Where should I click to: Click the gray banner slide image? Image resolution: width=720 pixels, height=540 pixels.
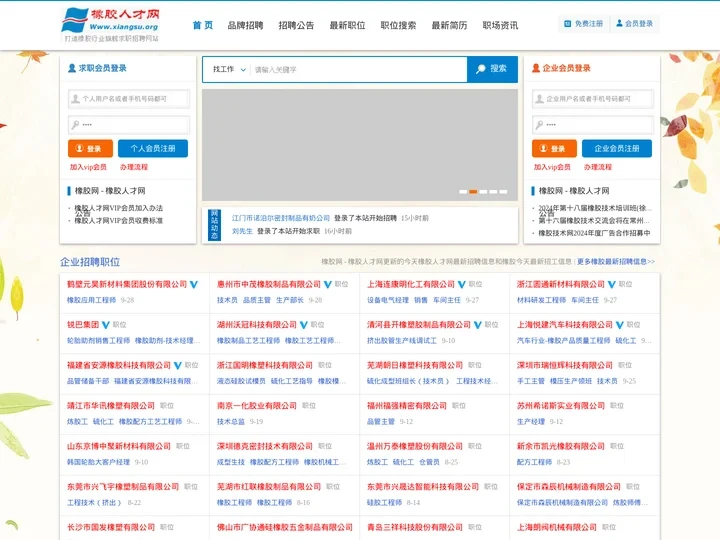point(360,145)
